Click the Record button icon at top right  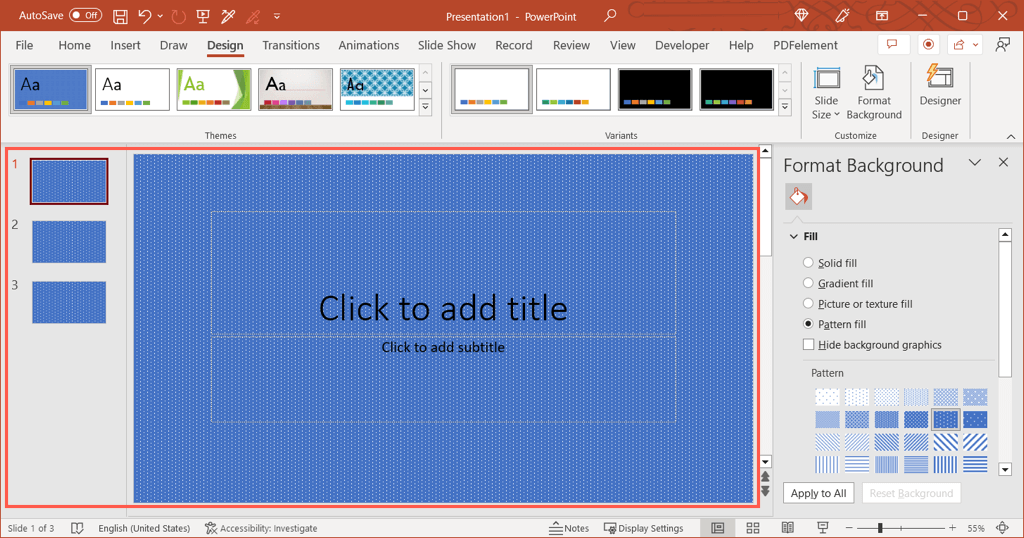pyautogui.click(x=928, y=45)
